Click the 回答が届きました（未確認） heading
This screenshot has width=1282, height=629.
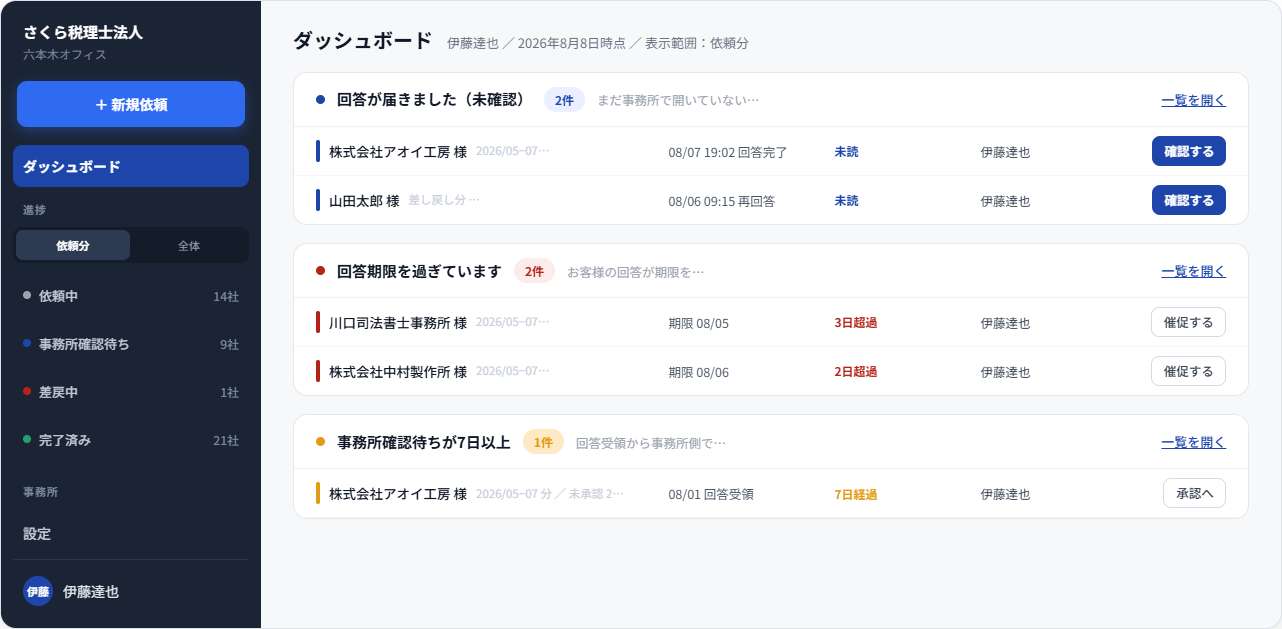[x=431, y=100]
